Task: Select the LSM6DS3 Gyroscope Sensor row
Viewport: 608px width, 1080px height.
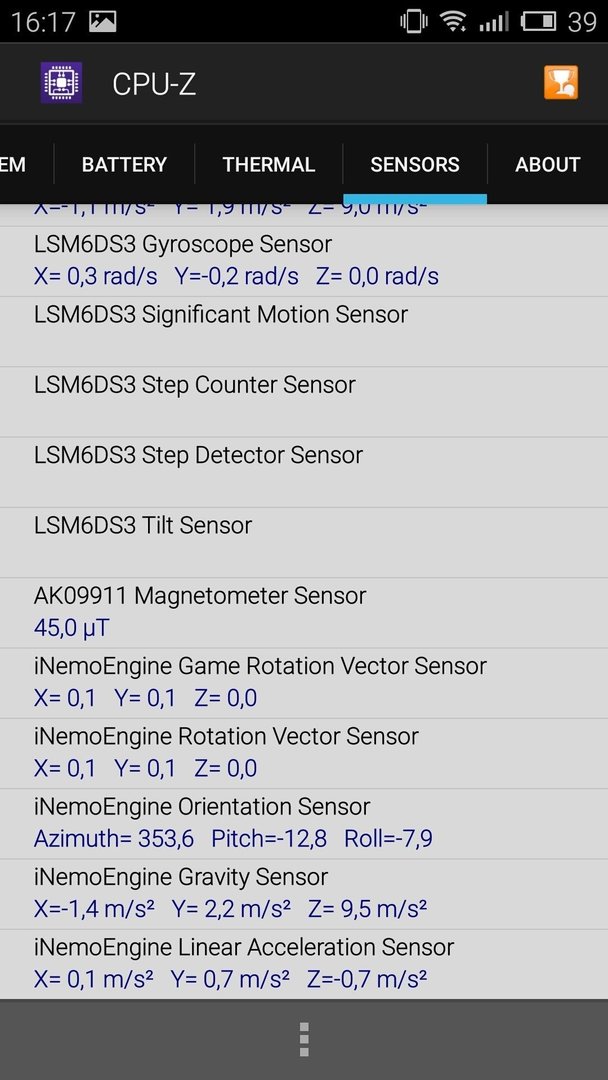Action: (x=304, y=261)
